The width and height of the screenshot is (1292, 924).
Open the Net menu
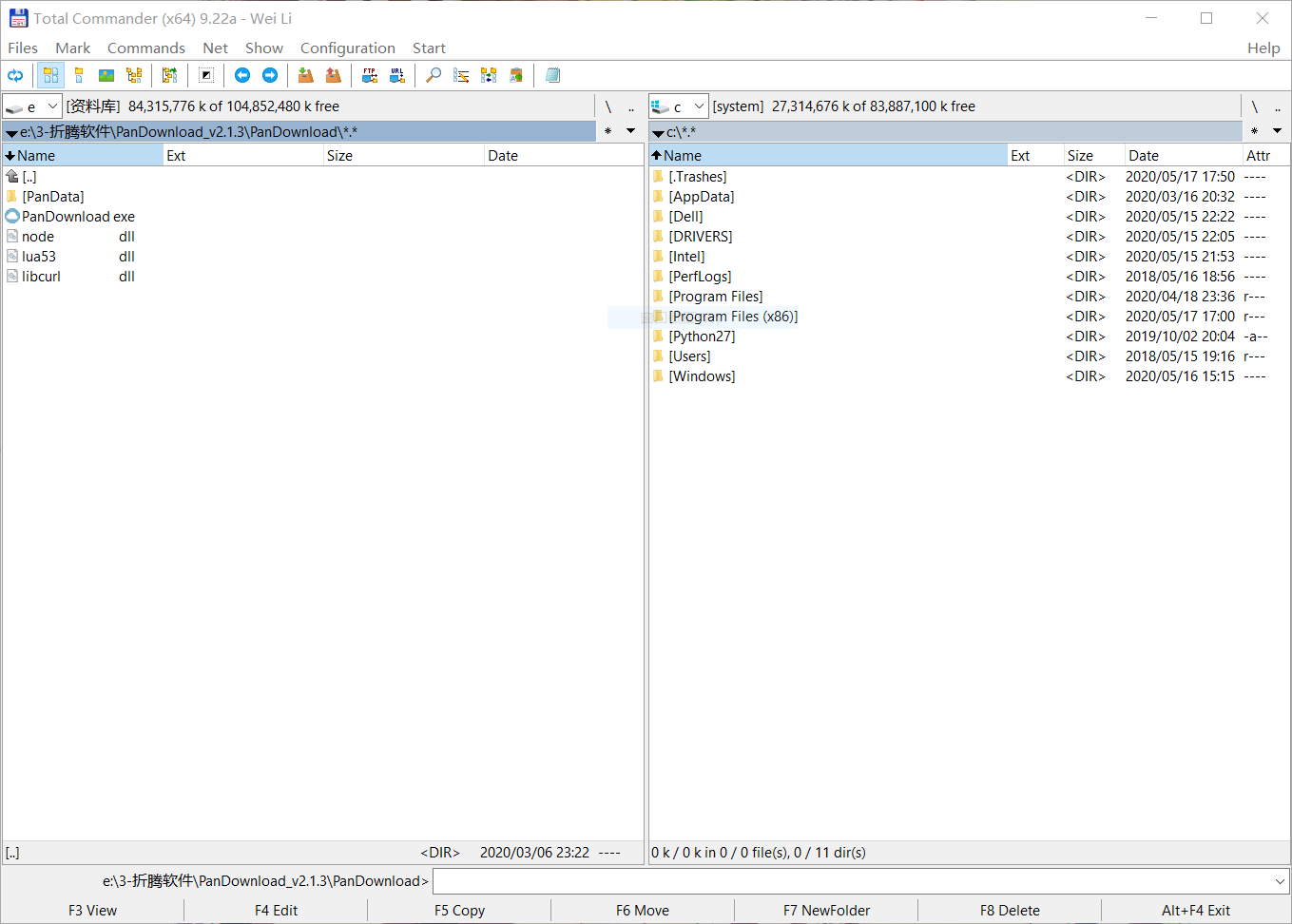point(215,48)
